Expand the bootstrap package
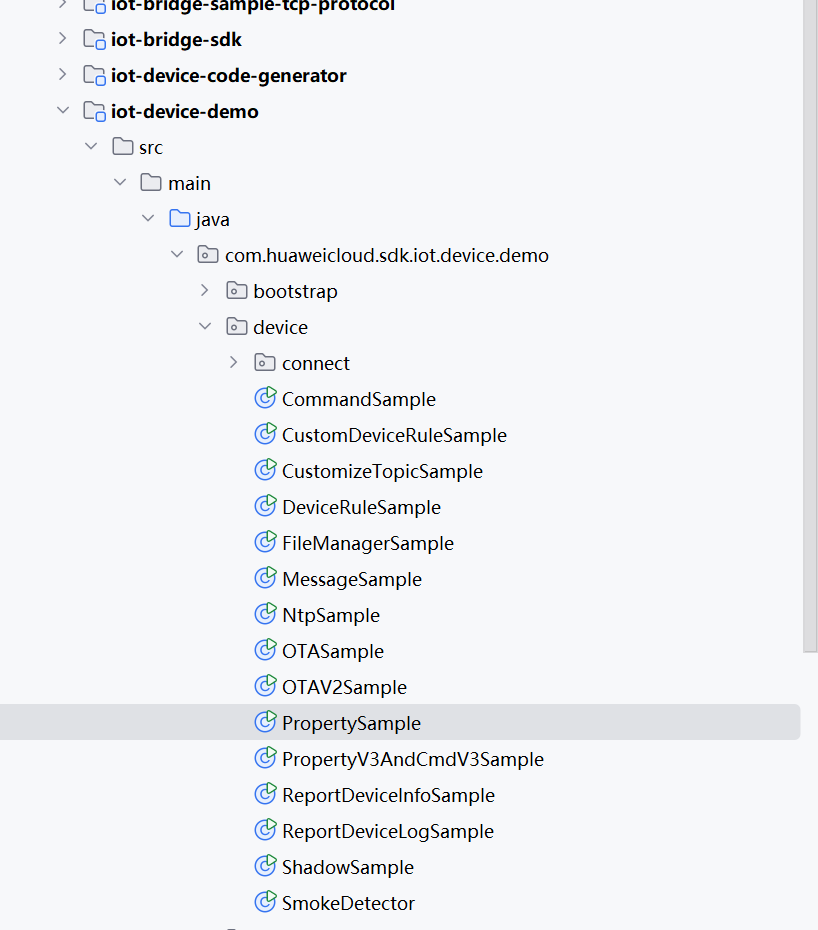 coord(205,291)
